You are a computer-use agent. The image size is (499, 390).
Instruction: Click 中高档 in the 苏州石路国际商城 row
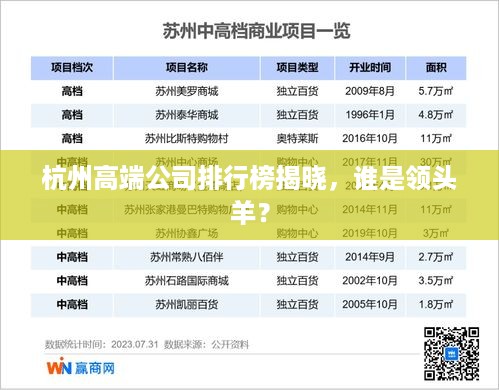click(72, 281)
